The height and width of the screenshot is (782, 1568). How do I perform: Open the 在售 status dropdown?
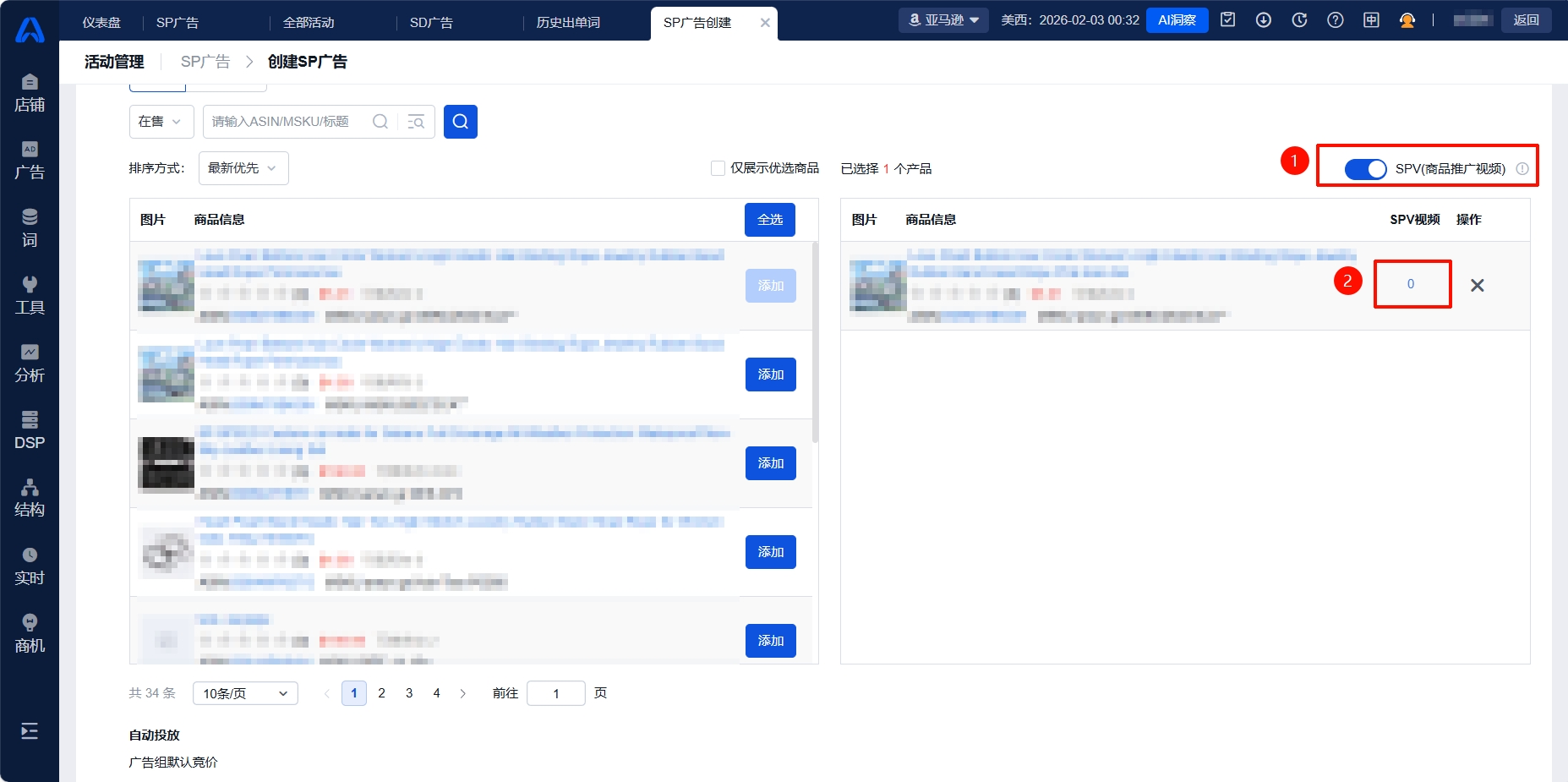[x=161, y=122]
